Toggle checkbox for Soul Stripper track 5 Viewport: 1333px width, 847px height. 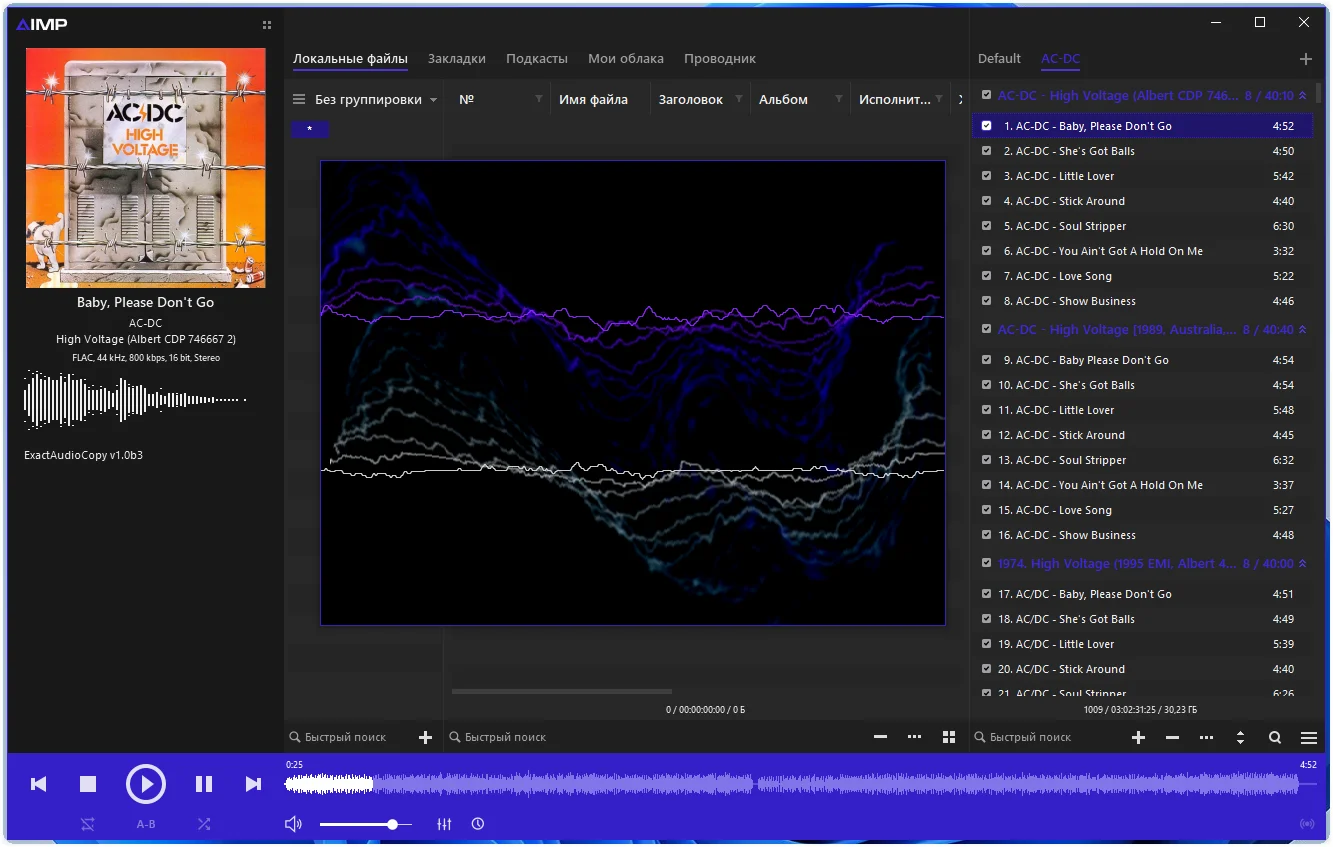(987, 226)
